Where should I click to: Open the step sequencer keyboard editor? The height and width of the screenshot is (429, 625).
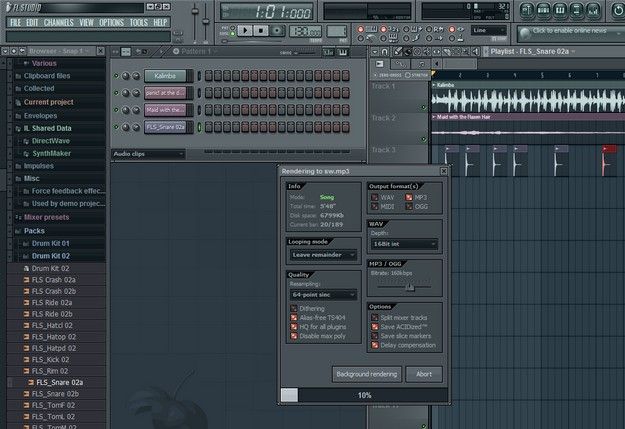coord(342,52)
